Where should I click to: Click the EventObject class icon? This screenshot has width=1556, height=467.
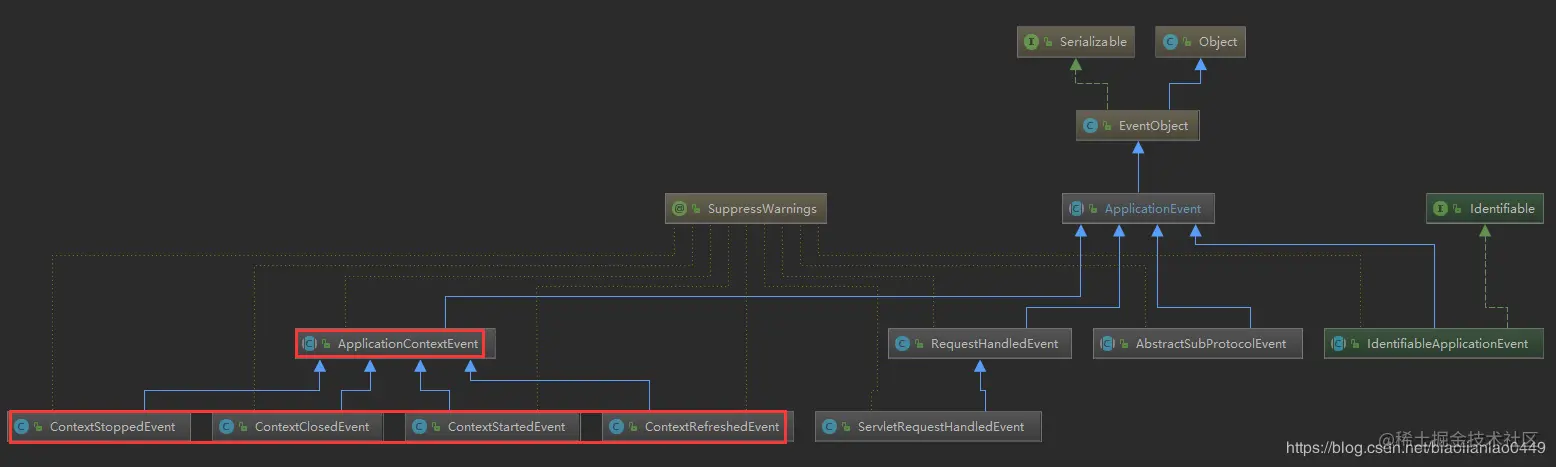1091,126
